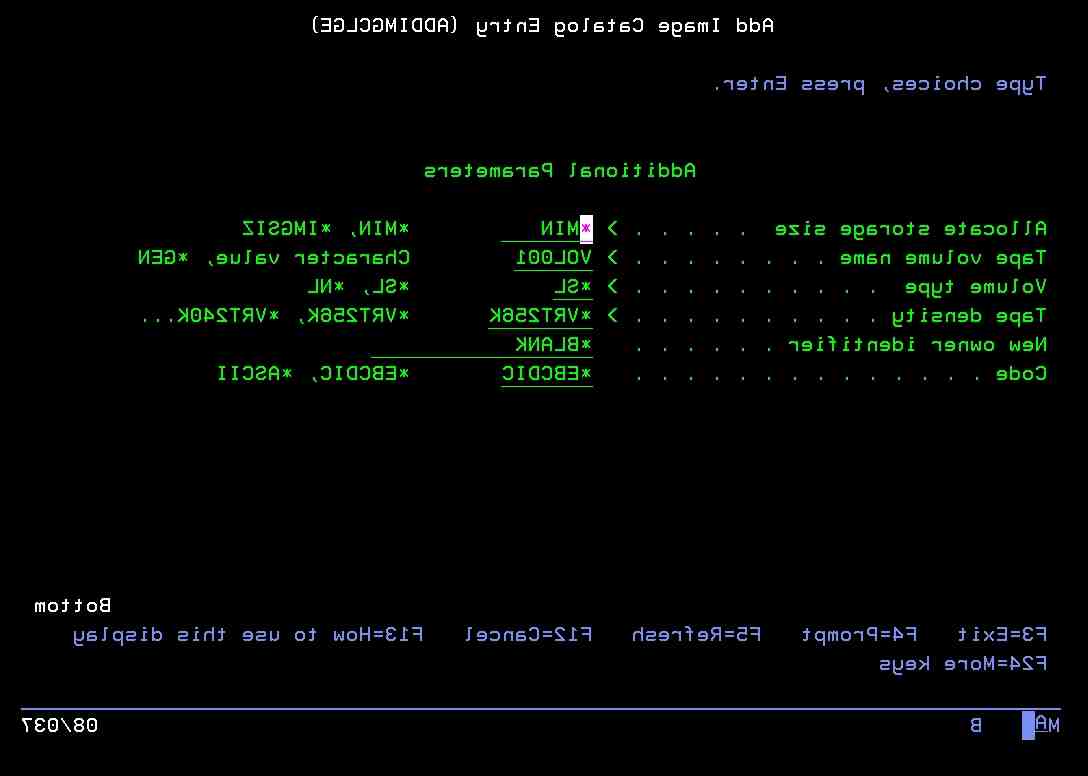Select the Tape volume name VOL001 field

point(554,258)
